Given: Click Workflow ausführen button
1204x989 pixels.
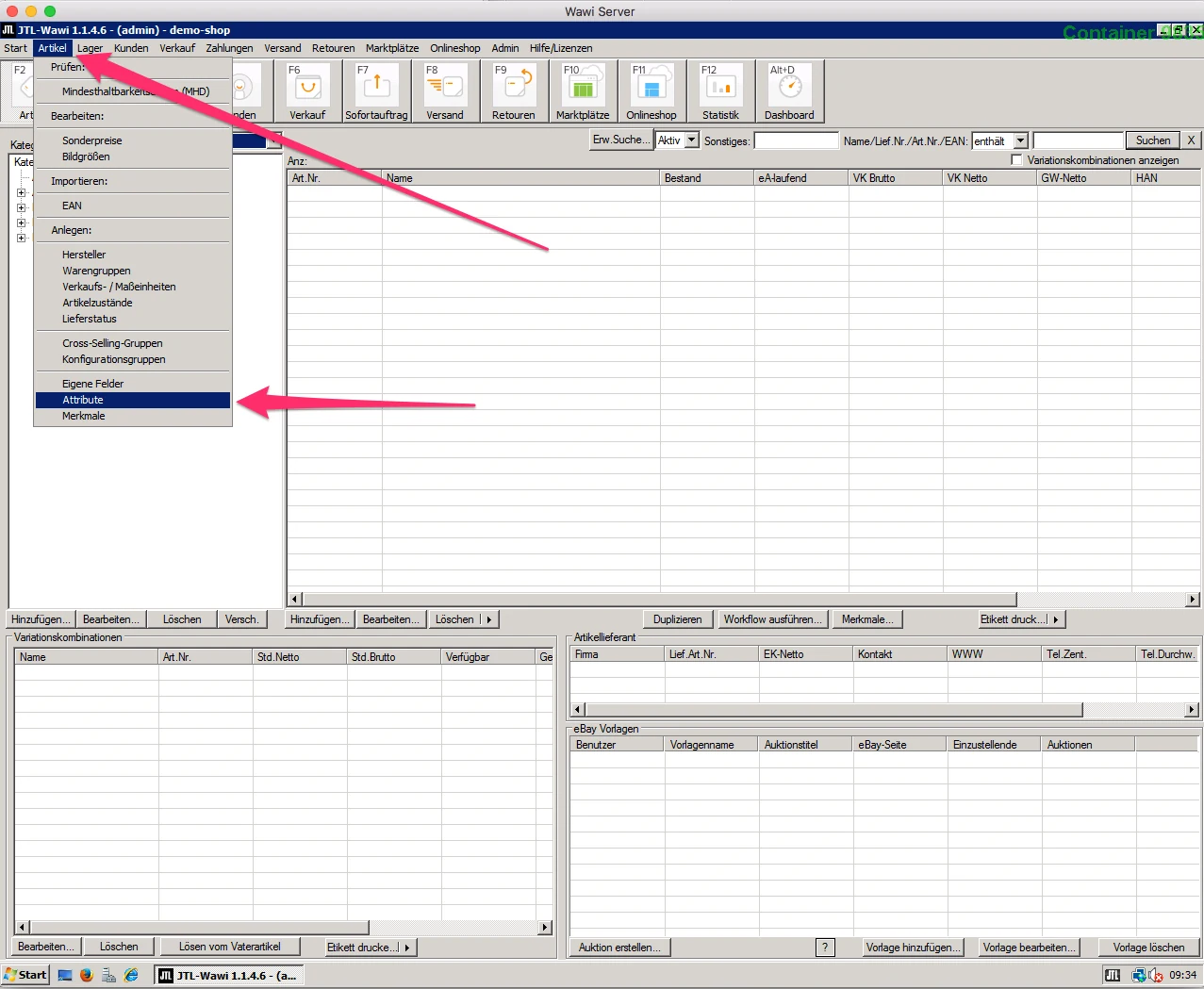Looking at the screenshot, I should pyautogui.click(x=773, y=619).
